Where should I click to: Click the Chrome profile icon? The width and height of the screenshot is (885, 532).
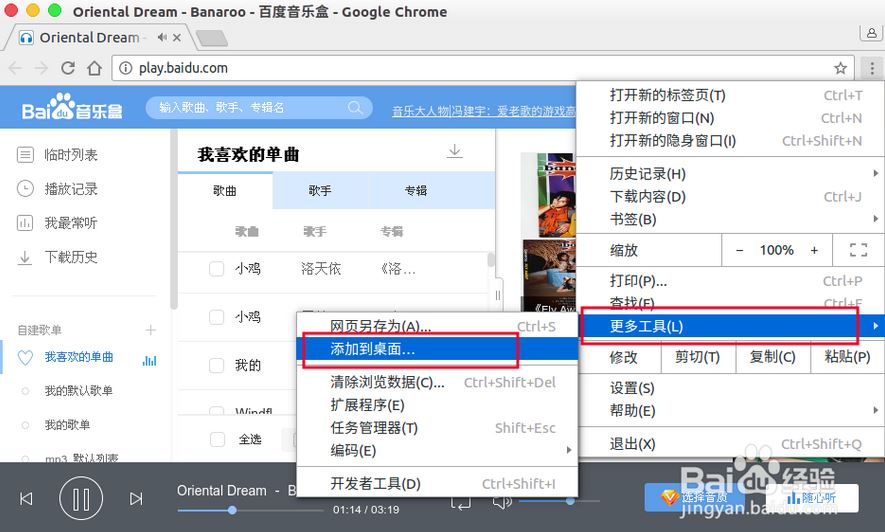pyautogui.click(x=871, y=34)
